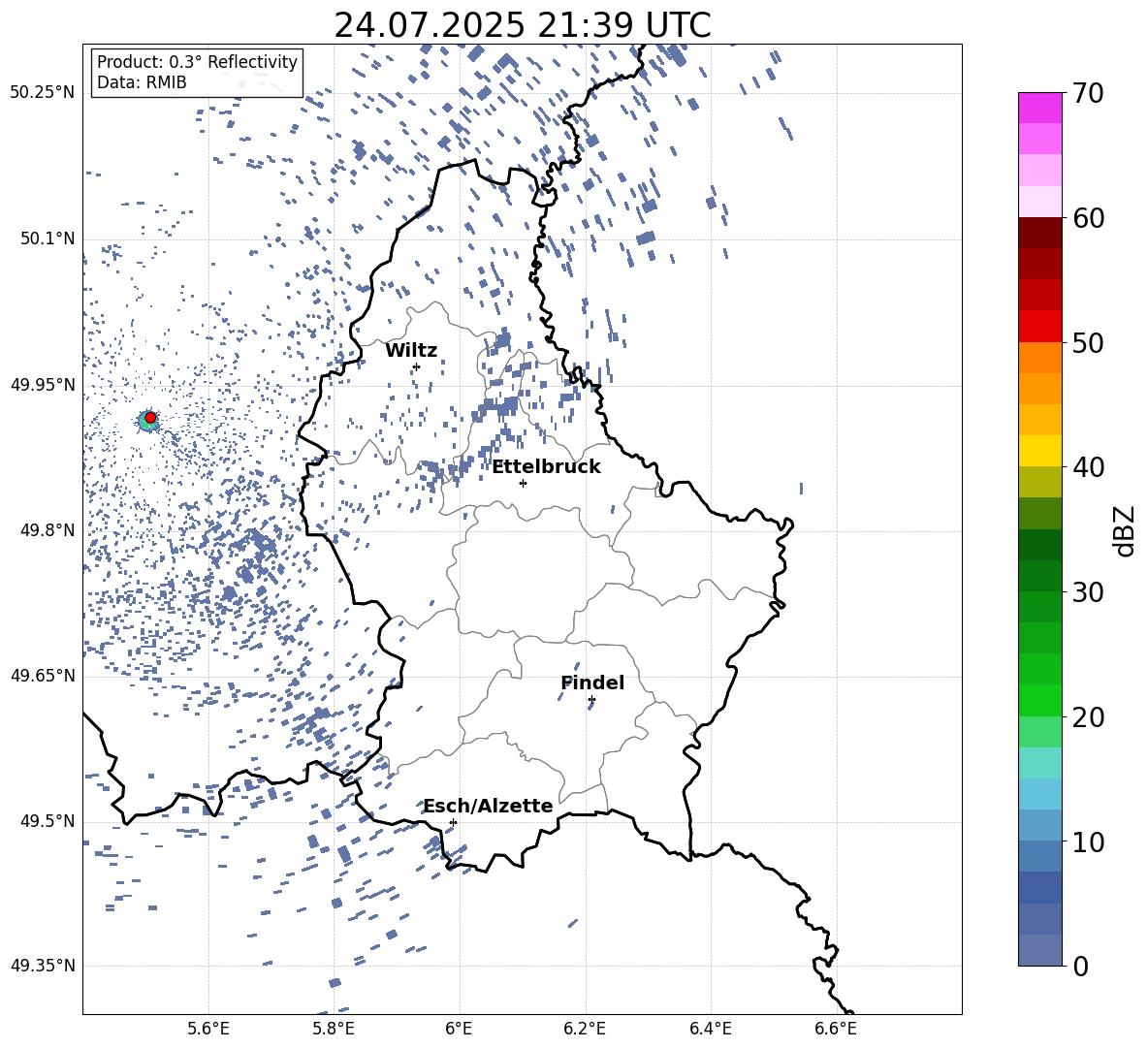Click the 10 colorbar tick label

click(1088, 842)
